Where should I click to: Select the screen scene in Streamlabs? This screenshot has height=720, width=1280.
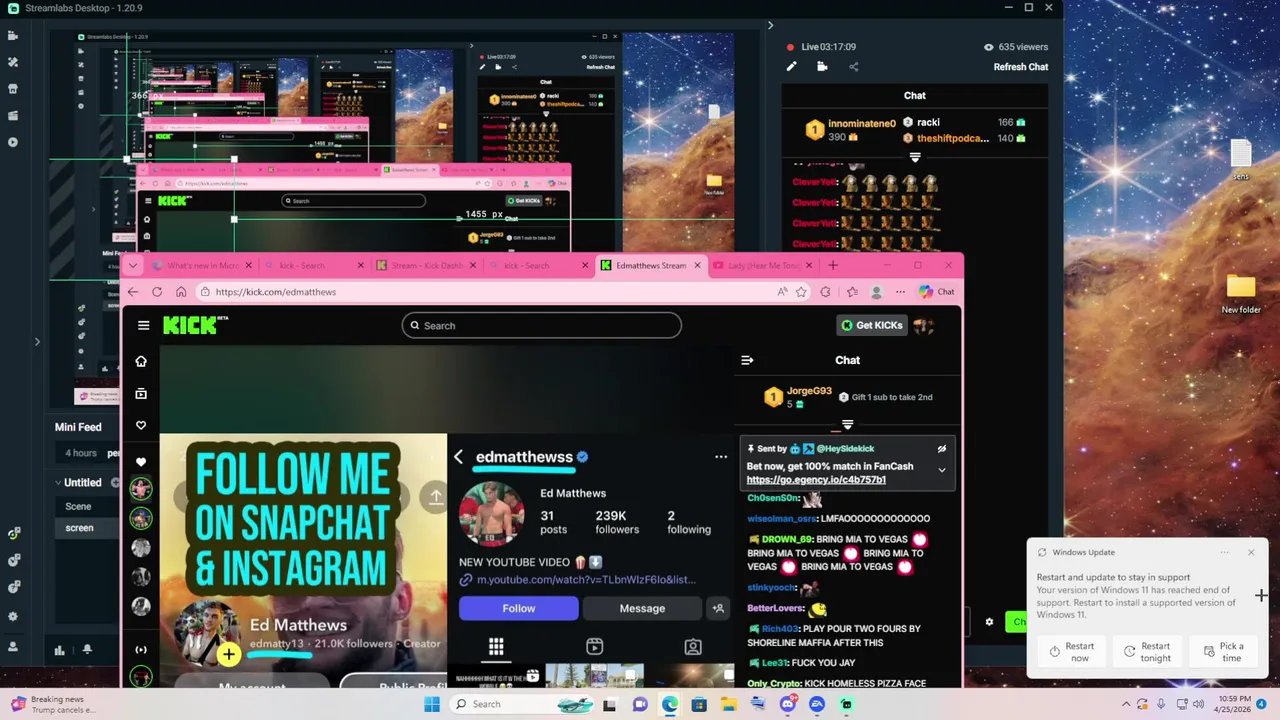(79, 528)
